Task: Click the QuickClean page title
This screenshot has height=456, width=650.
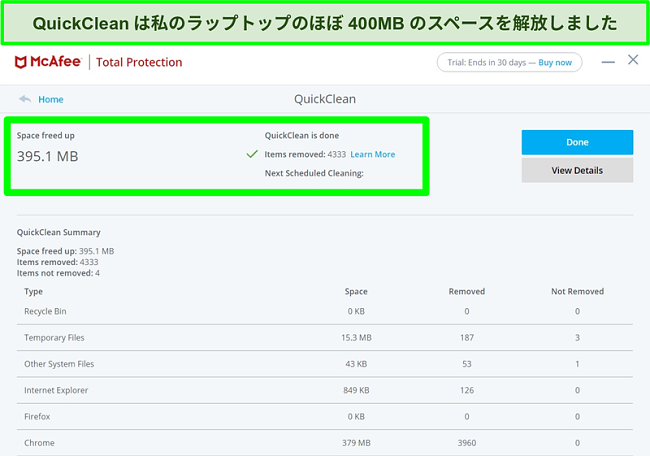Action: pyautogui.click(x=325, y=99)
